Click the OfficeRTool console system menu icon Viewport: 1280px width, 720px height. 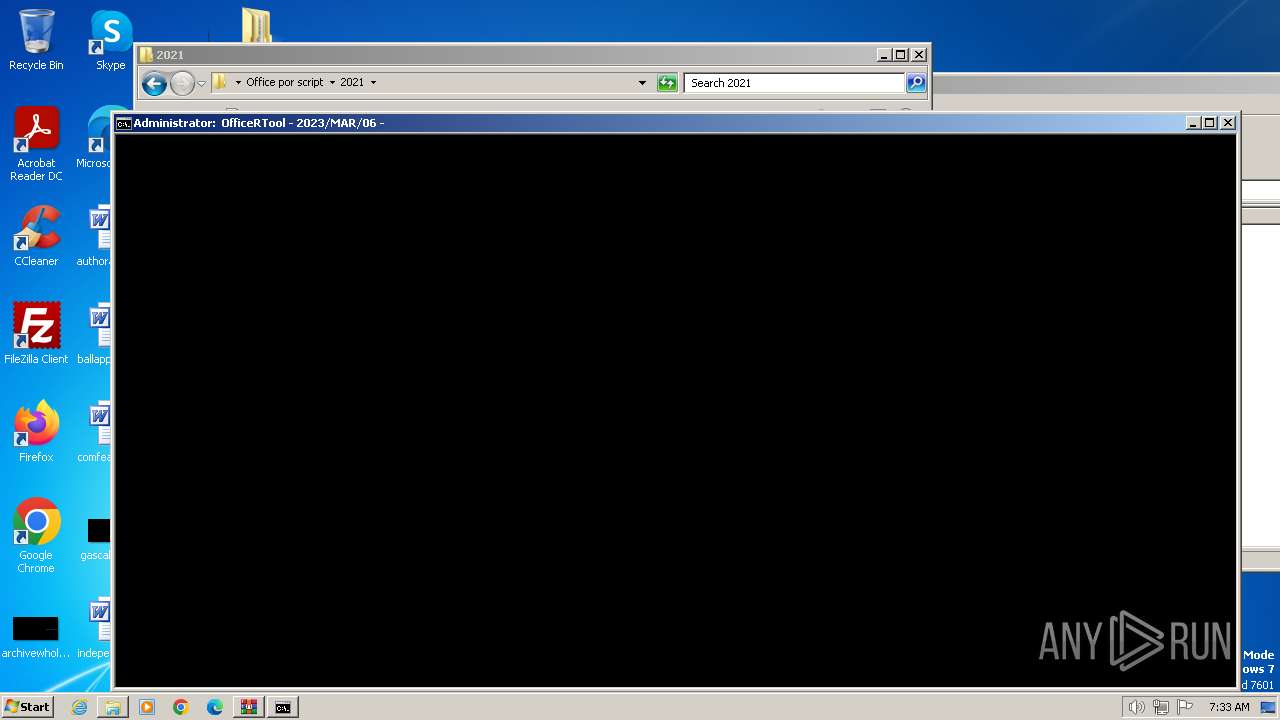coord(123,123)
